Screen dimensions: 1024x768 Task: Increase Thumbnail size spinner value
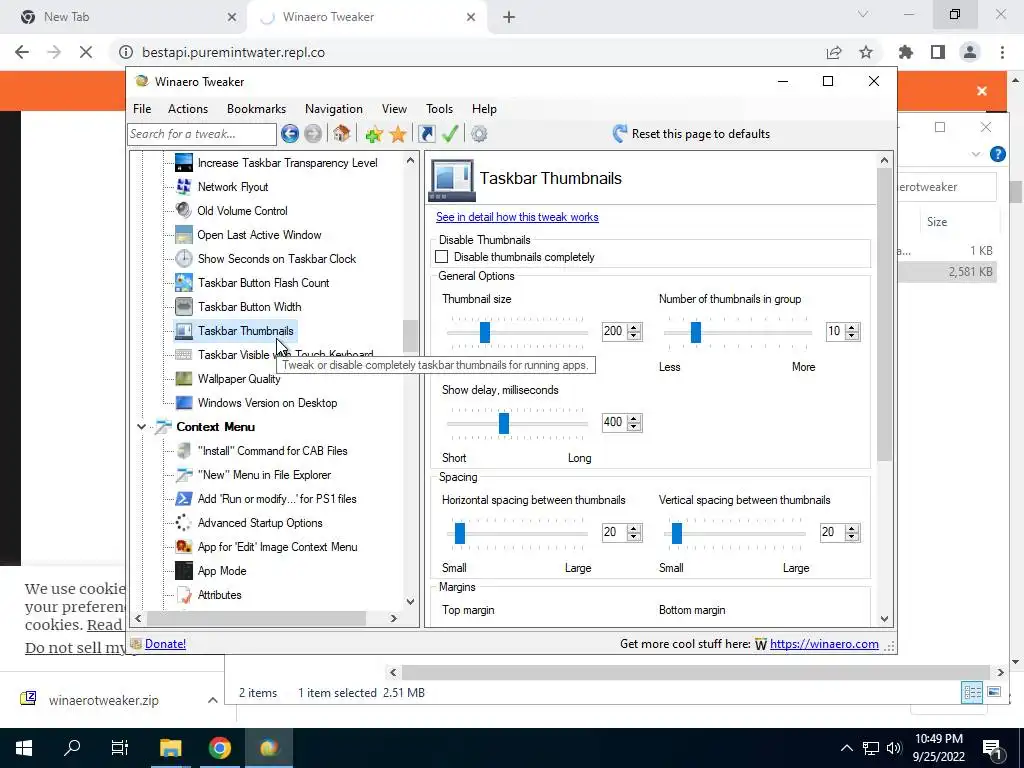click(634, 327)
